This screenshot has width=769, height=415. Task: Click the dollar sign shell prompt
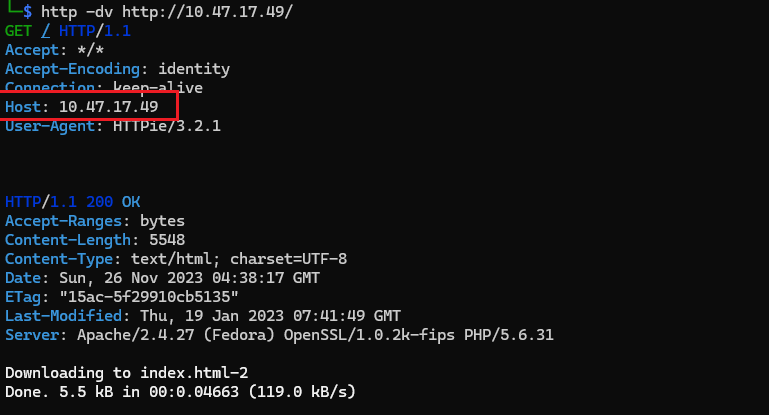[27, 12]
